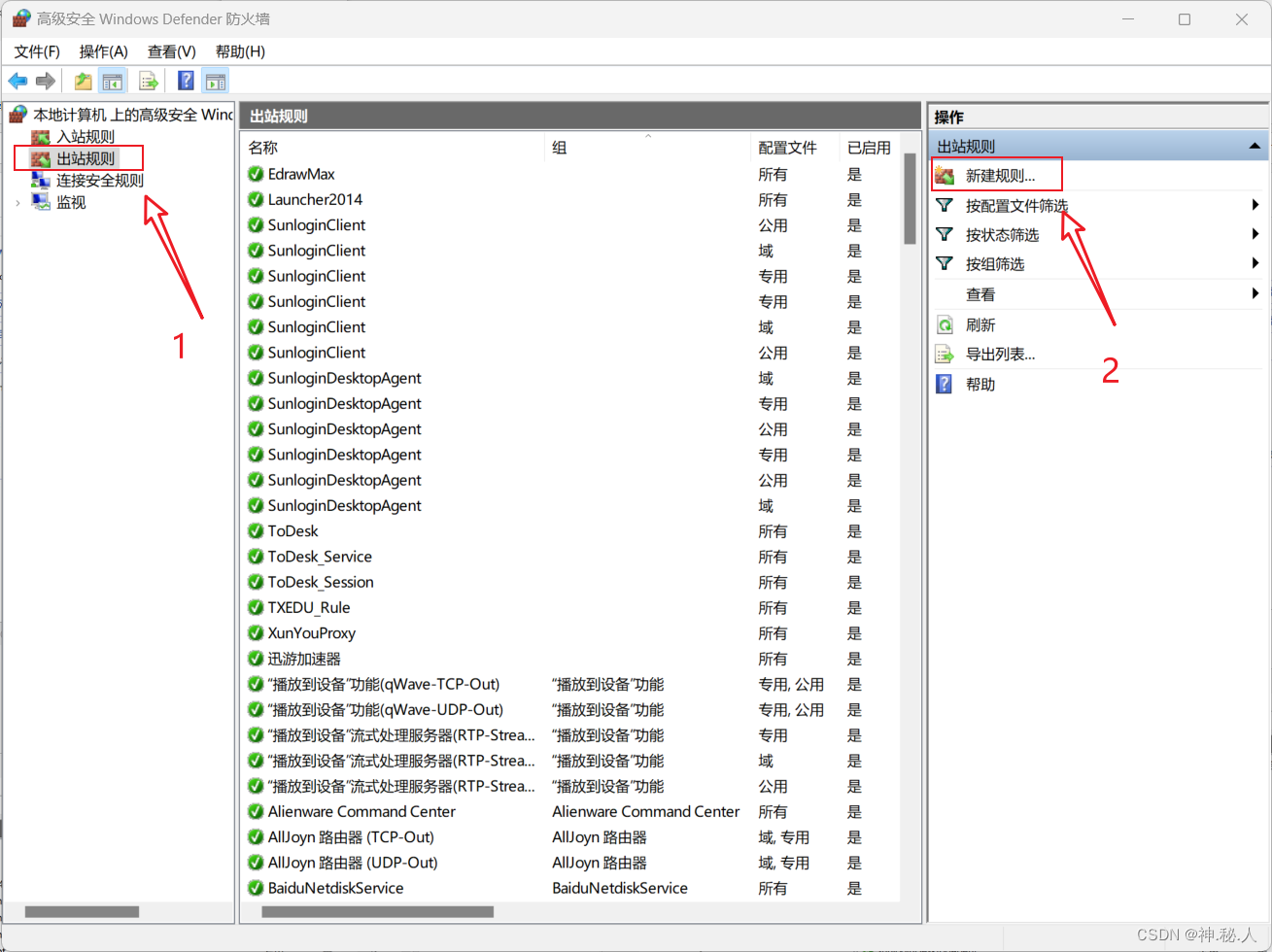Toggle the show/hide console tree toolbar icon
The height and width of the screenshot is (952, 1272).
click(x=113, y=82)
